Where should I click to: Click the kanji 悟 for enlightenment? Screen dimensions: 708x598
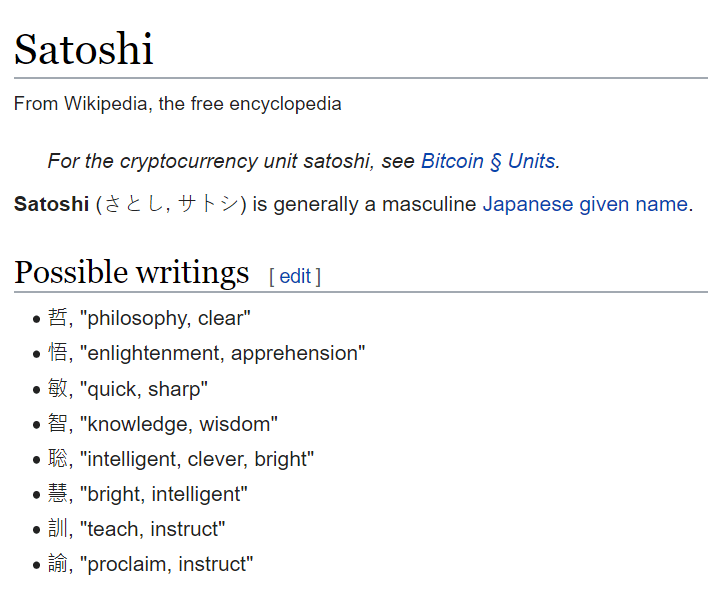coord(58,353)
